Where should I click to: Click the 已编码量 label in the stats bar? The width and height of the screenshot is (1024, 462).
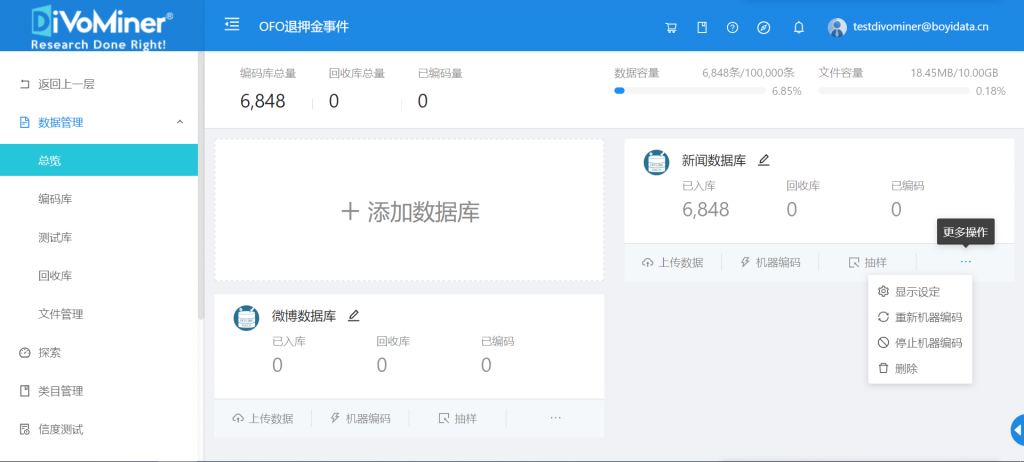[x=440, y=73]
